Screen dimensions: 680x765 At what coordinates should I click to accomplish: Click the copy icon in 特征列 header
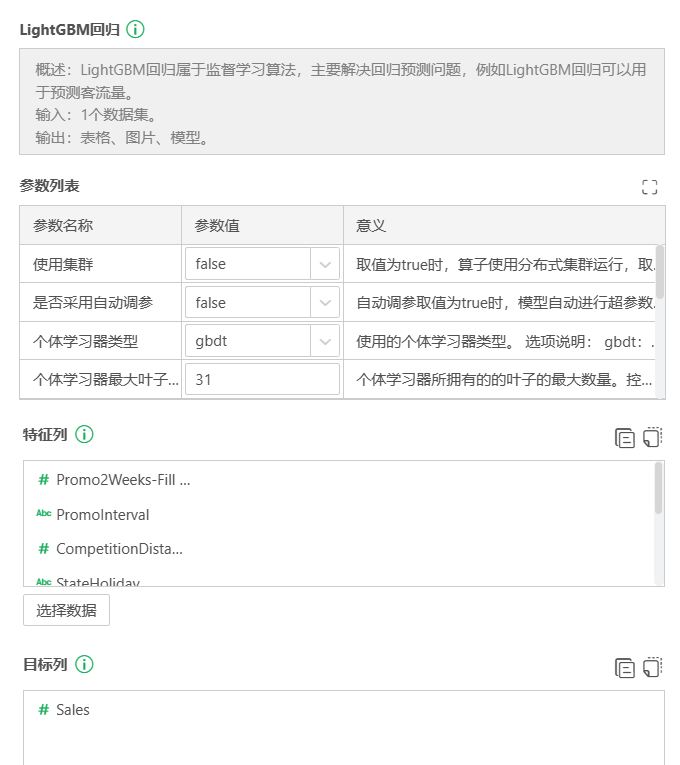point(625,437)
